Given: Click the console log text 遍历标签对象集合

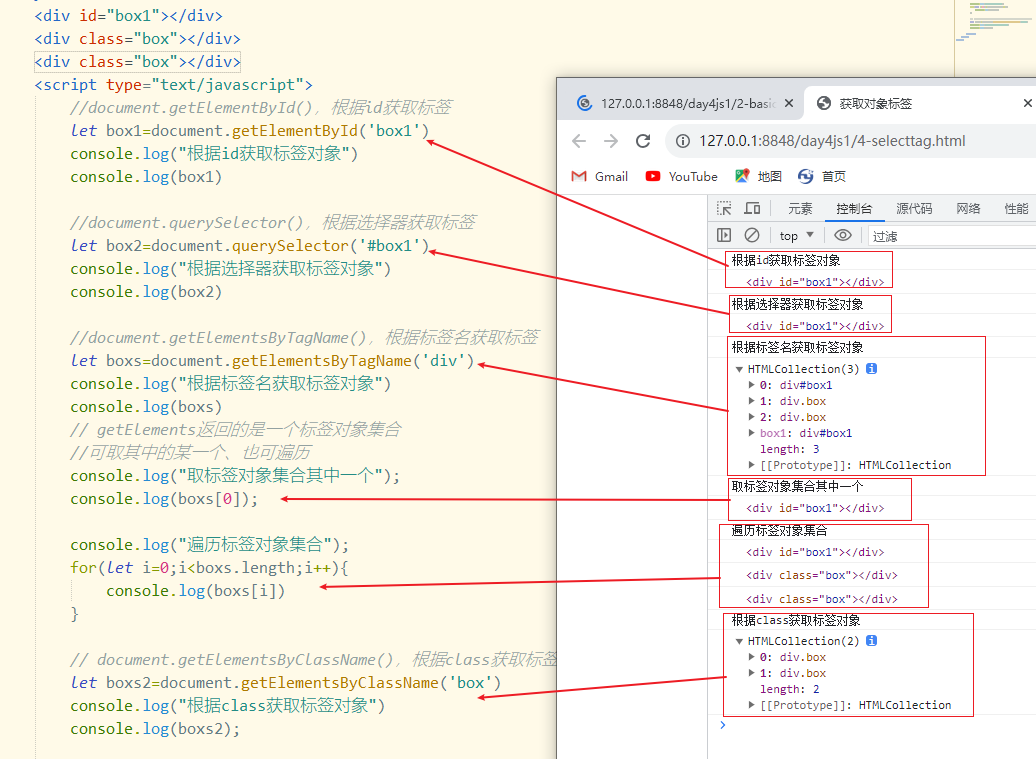Looking at the screenshot, I should tap(779, 530).
